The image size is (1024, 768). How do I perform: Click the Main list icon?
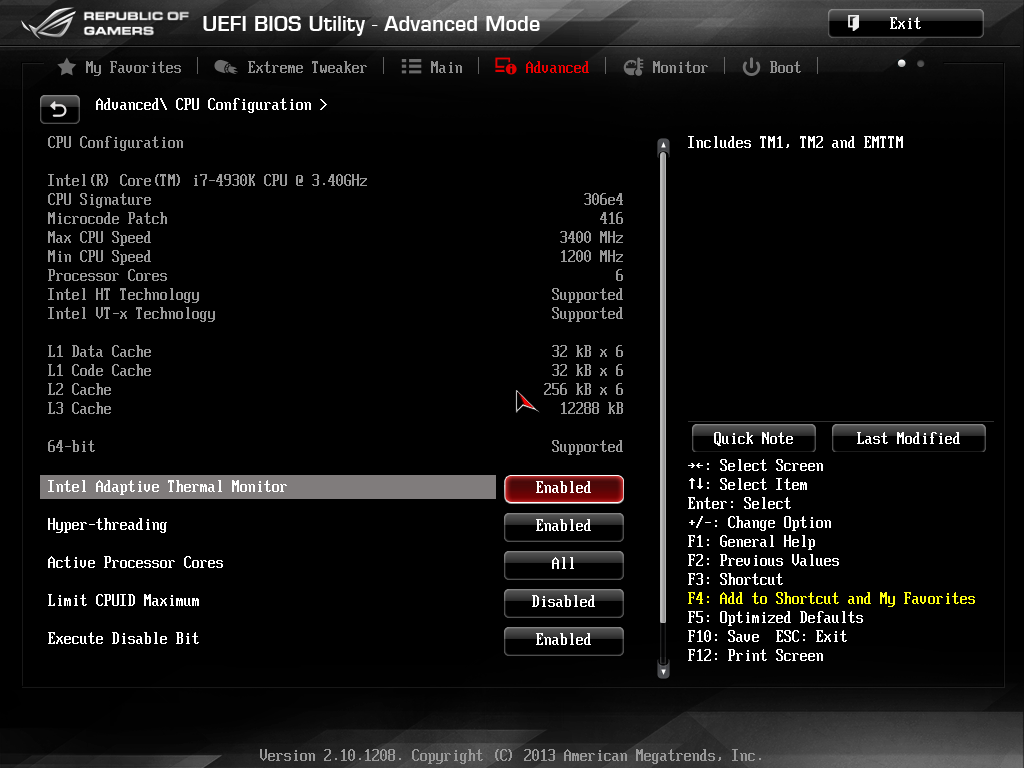411,67
